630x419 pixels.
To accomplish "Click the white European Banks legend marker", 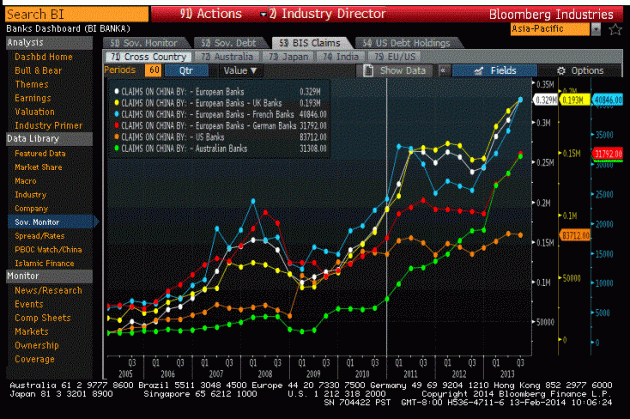I will (x=117, y=91).
